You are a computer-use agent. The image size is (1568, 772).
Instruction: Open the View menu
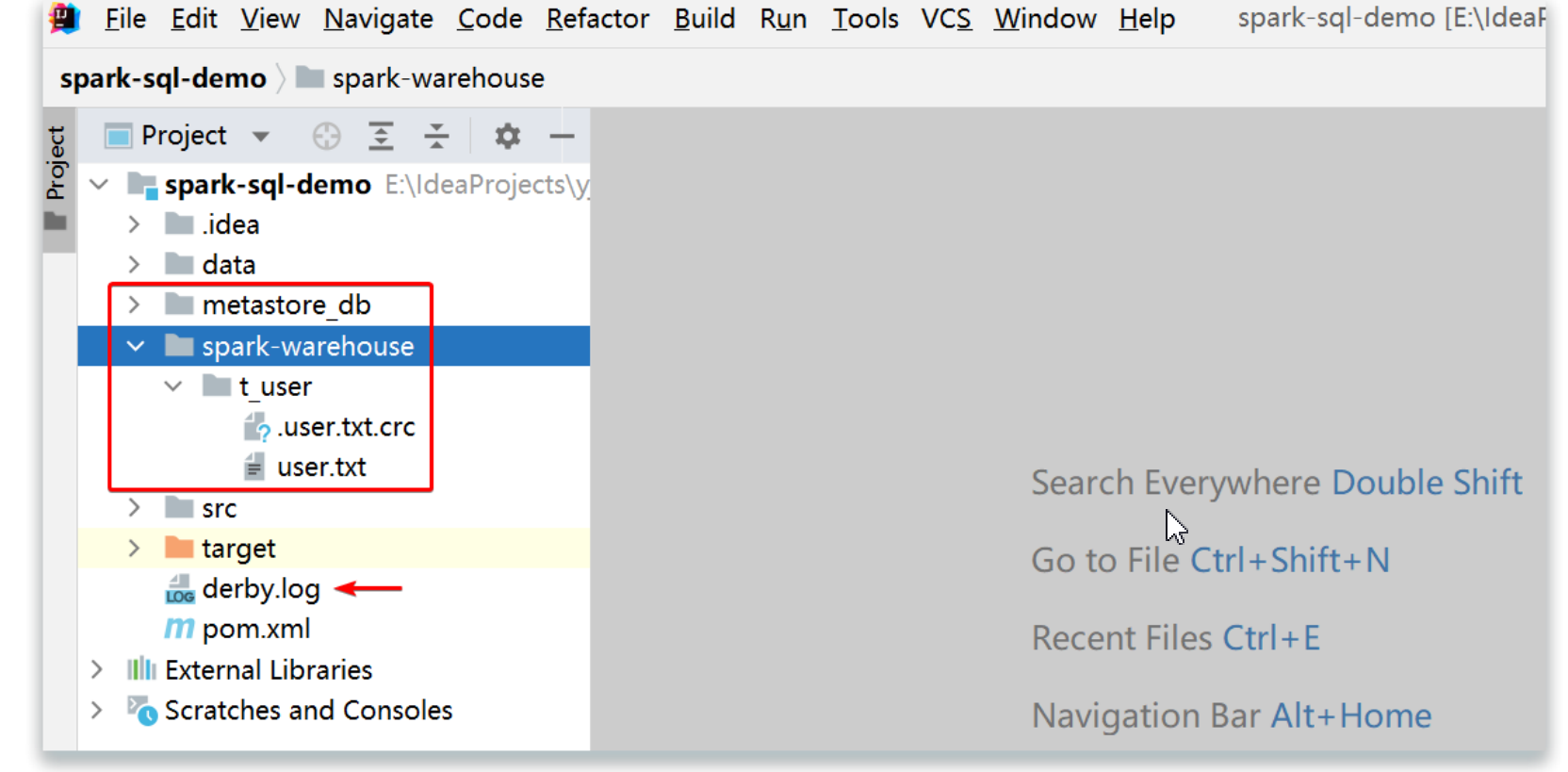pos(269,19)
